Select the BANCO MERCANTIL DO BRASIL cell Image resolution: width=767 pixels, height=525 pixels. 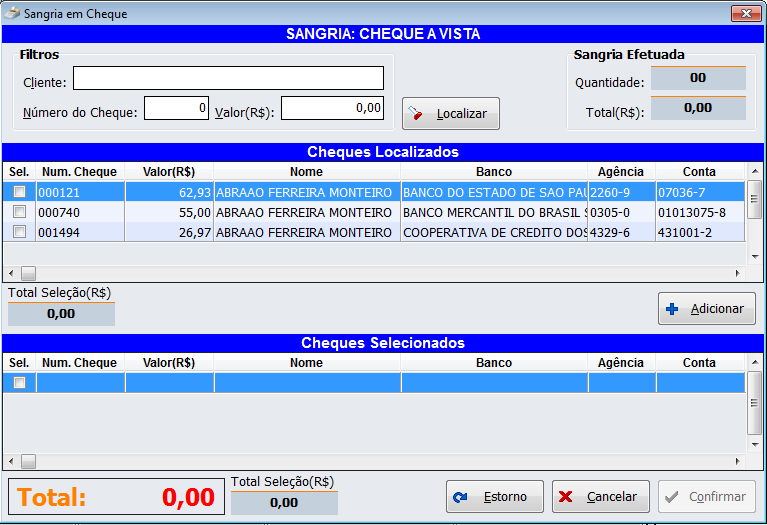494,212
